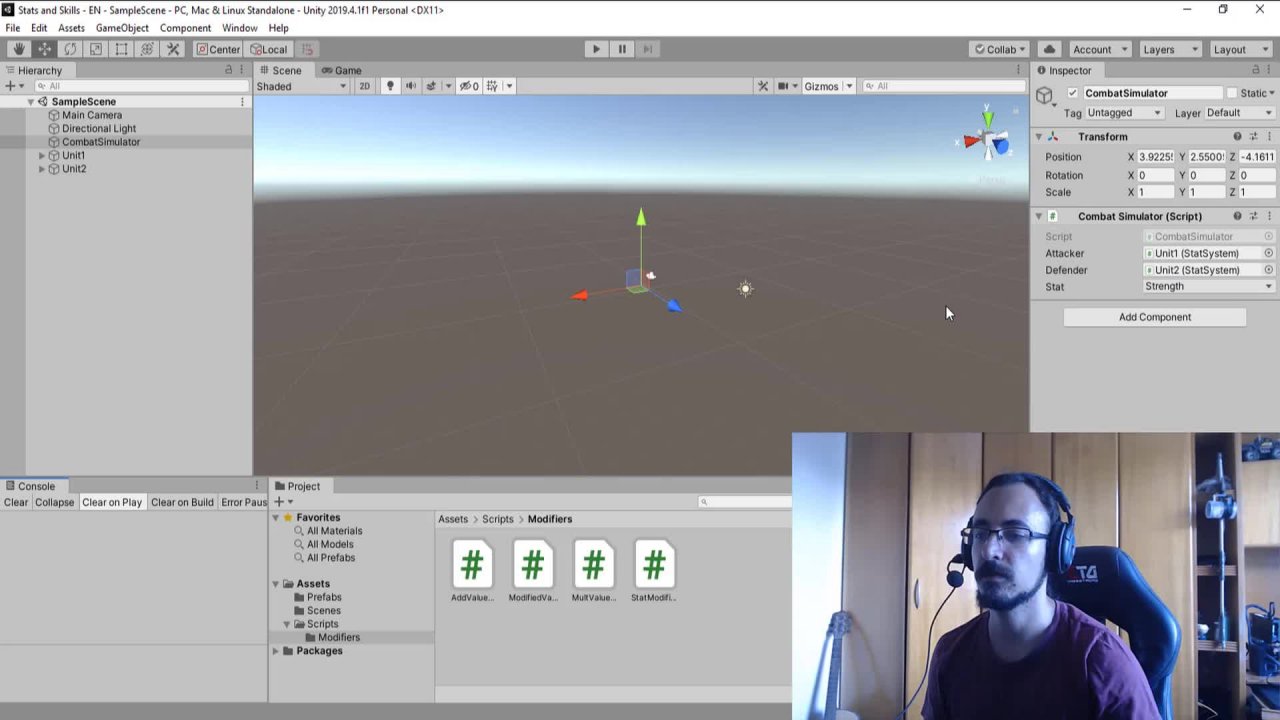
Task: Expand Unit1 in Hierarchy
Action: point(42,156)
